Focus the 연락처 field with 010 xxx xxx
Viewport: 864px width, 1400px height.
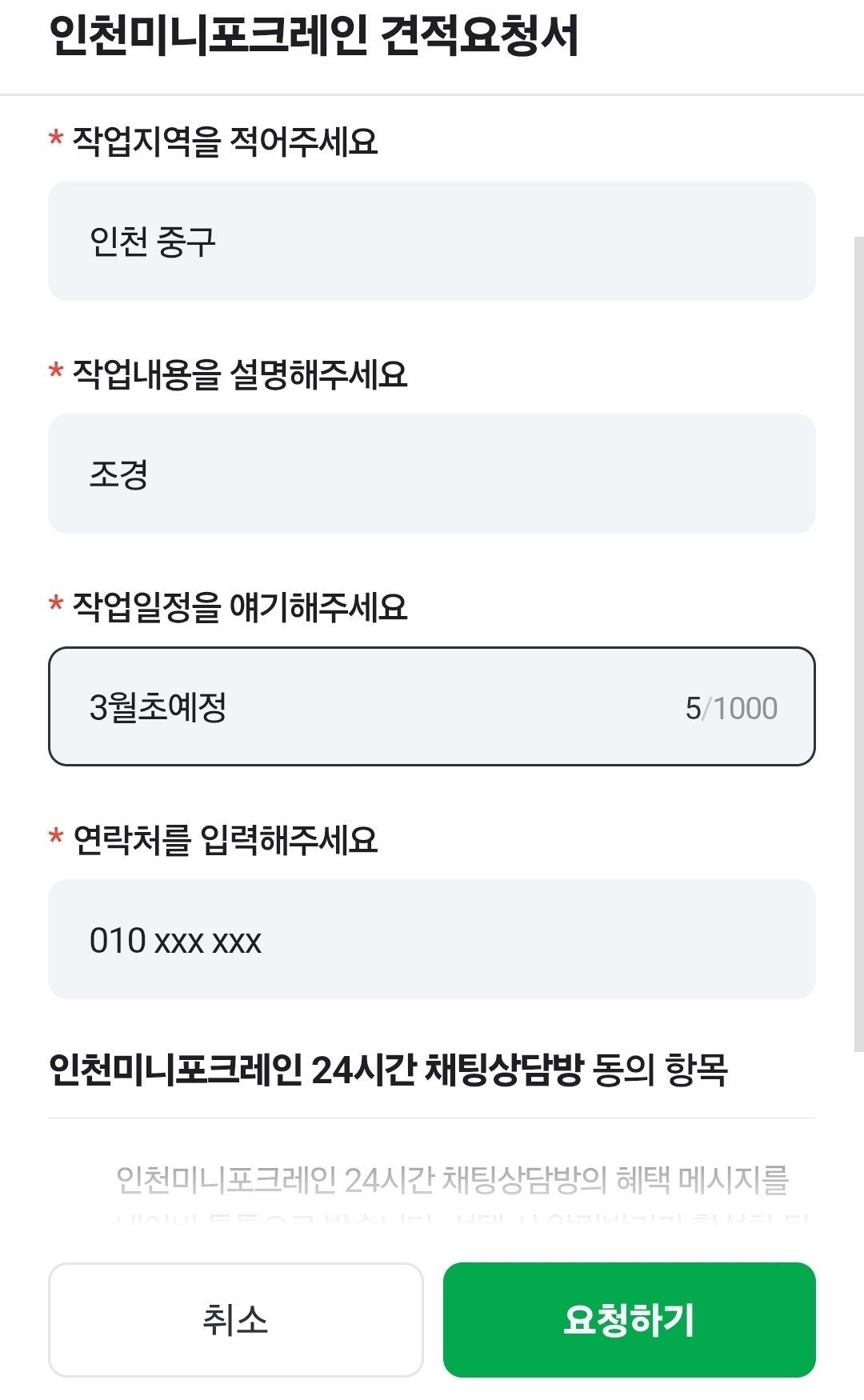pyautogui.click(x=432, y=939)
